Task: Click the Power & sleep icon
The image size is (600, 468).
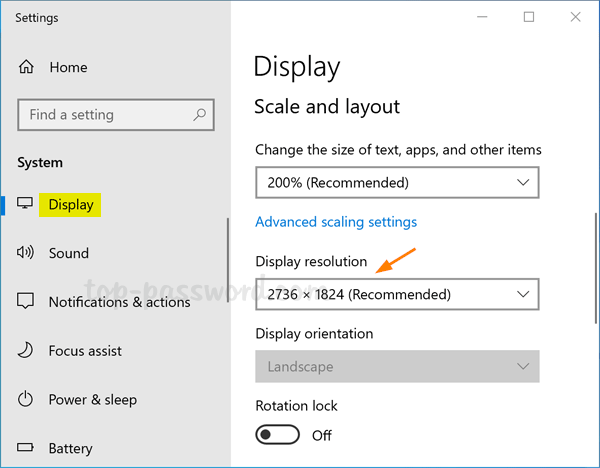Action: [26, 400]
